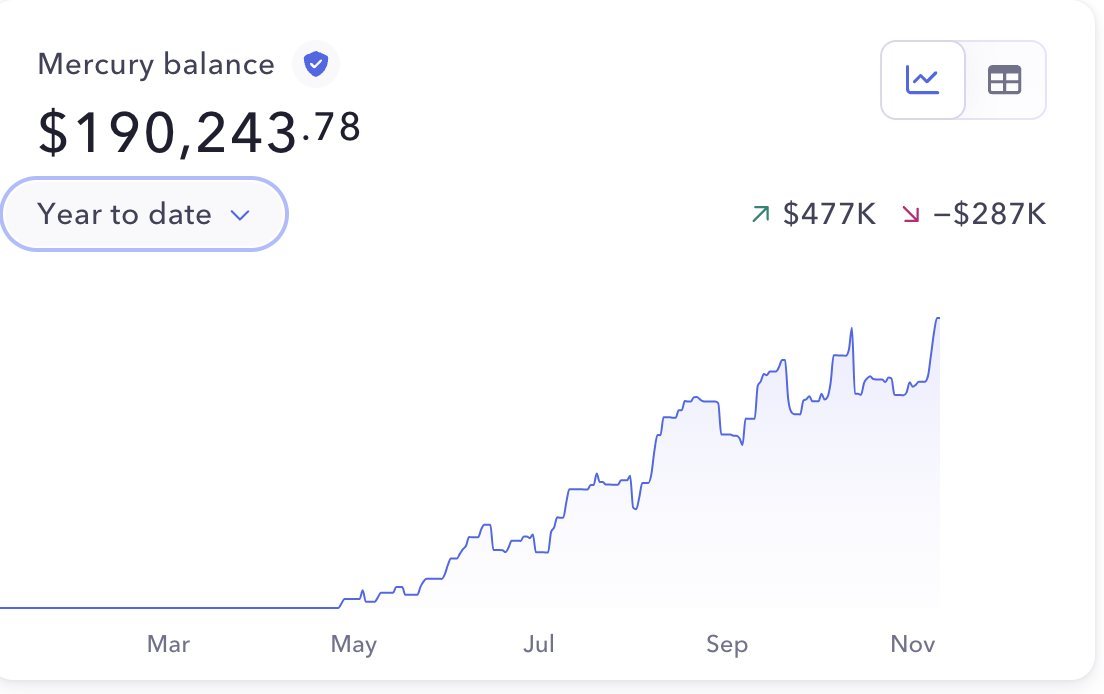Select the Sep label on the chart axis

[726, 644]
